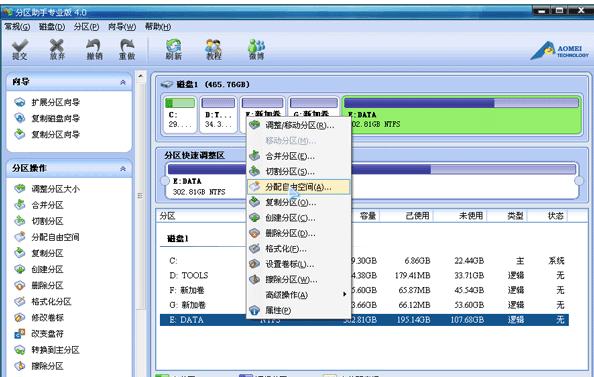Click the sidebar scrollbar up arrow
Viewport: 594px width, 377px height.
coord(141,76)
